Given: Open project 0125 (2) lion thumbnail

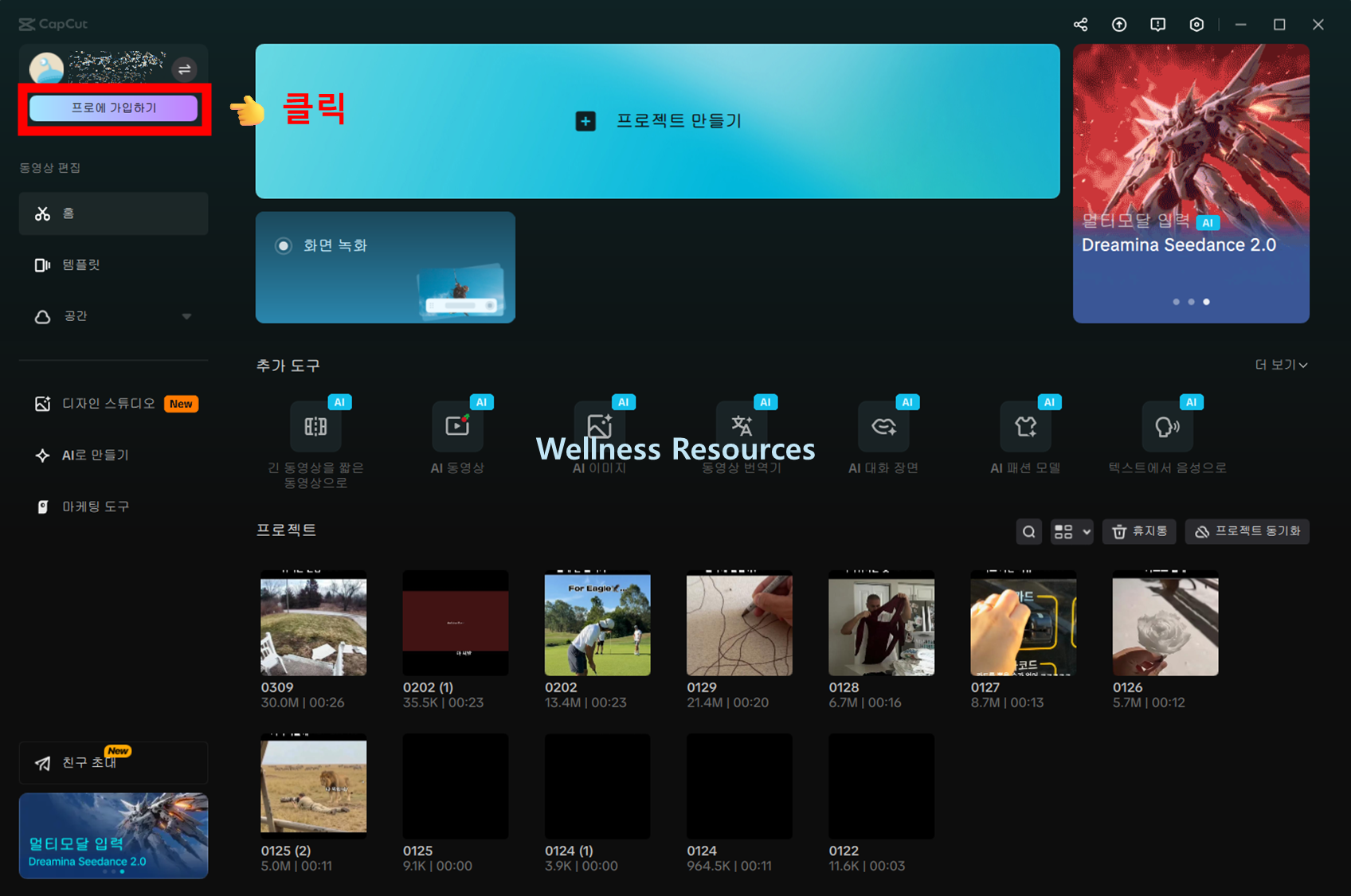Looking at the screenshot, I should pos(314,786).
